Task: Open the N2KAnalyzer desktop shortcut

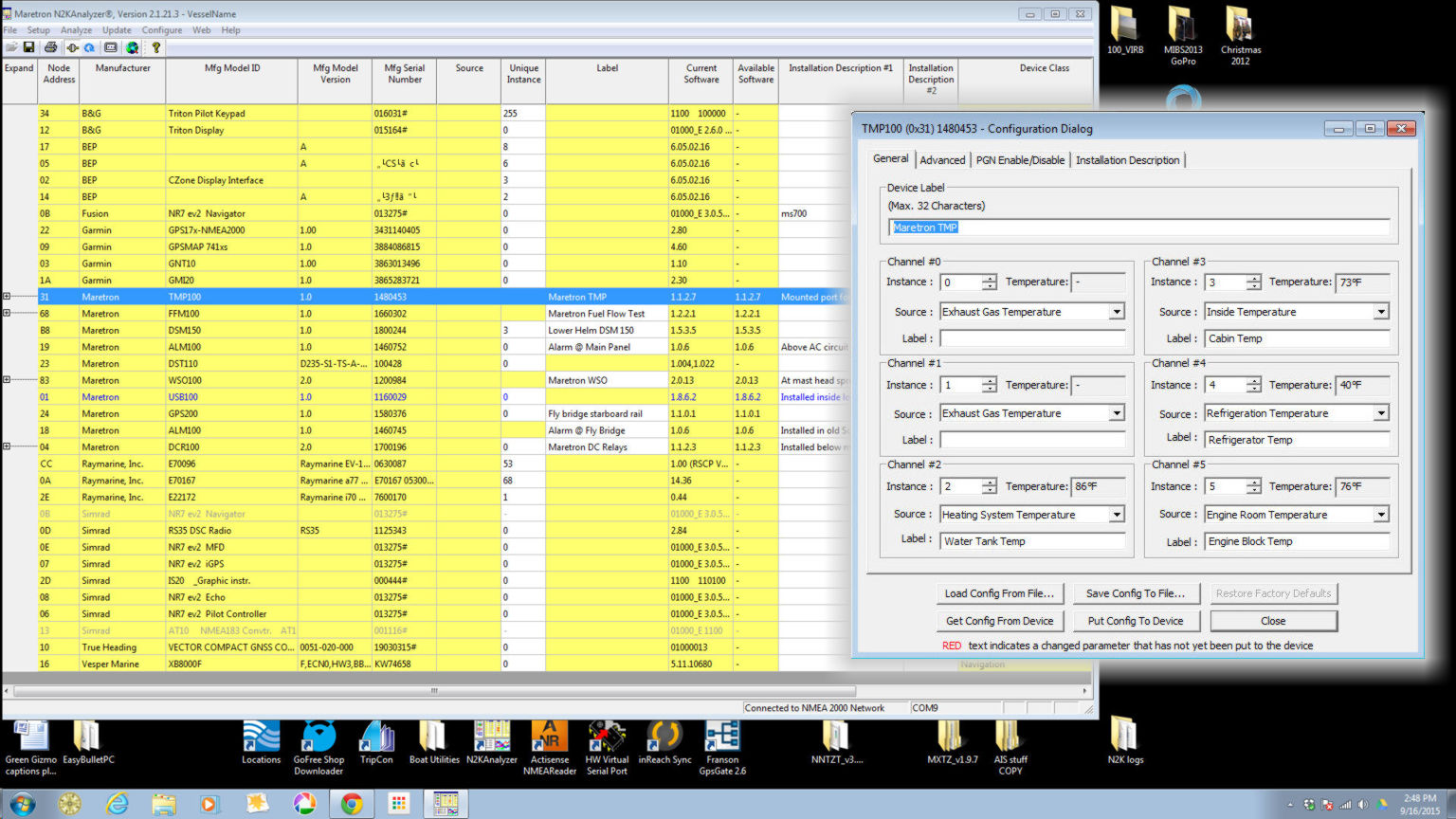Action: pyautogui.click(x=492, y=742)
